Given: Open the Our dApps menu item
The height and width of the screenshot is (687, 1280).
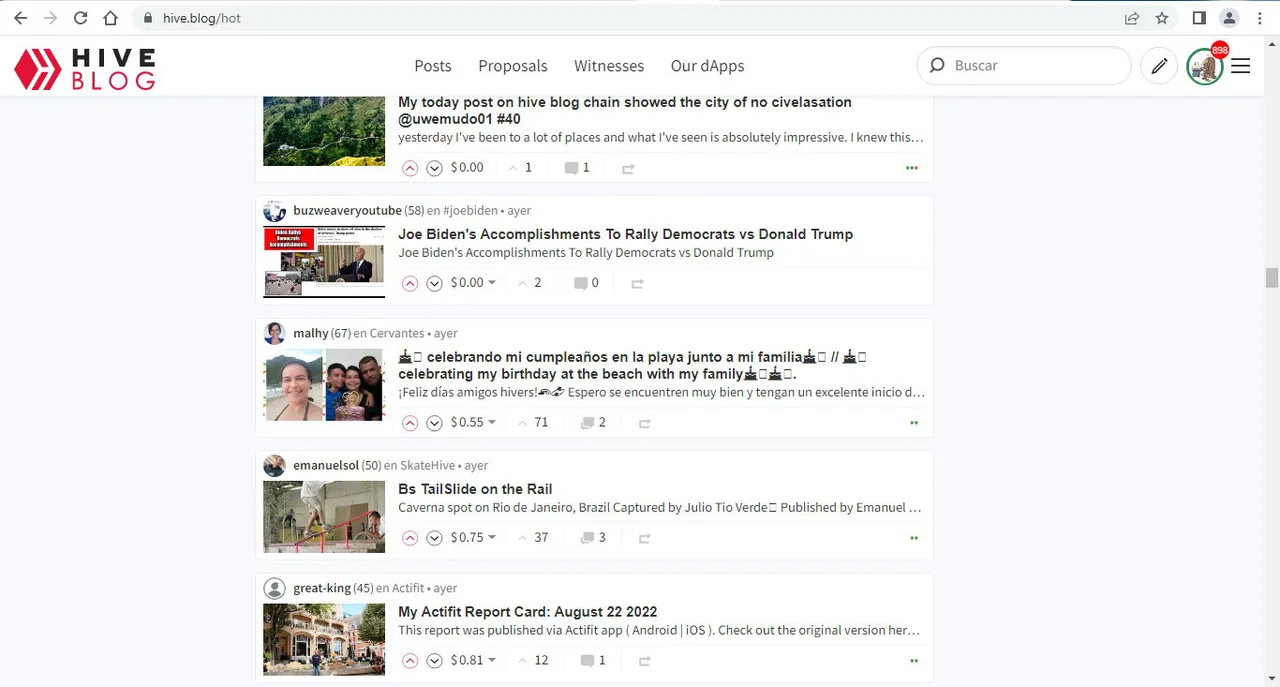Looking at the screenshot, I should [x=707, y=66].
